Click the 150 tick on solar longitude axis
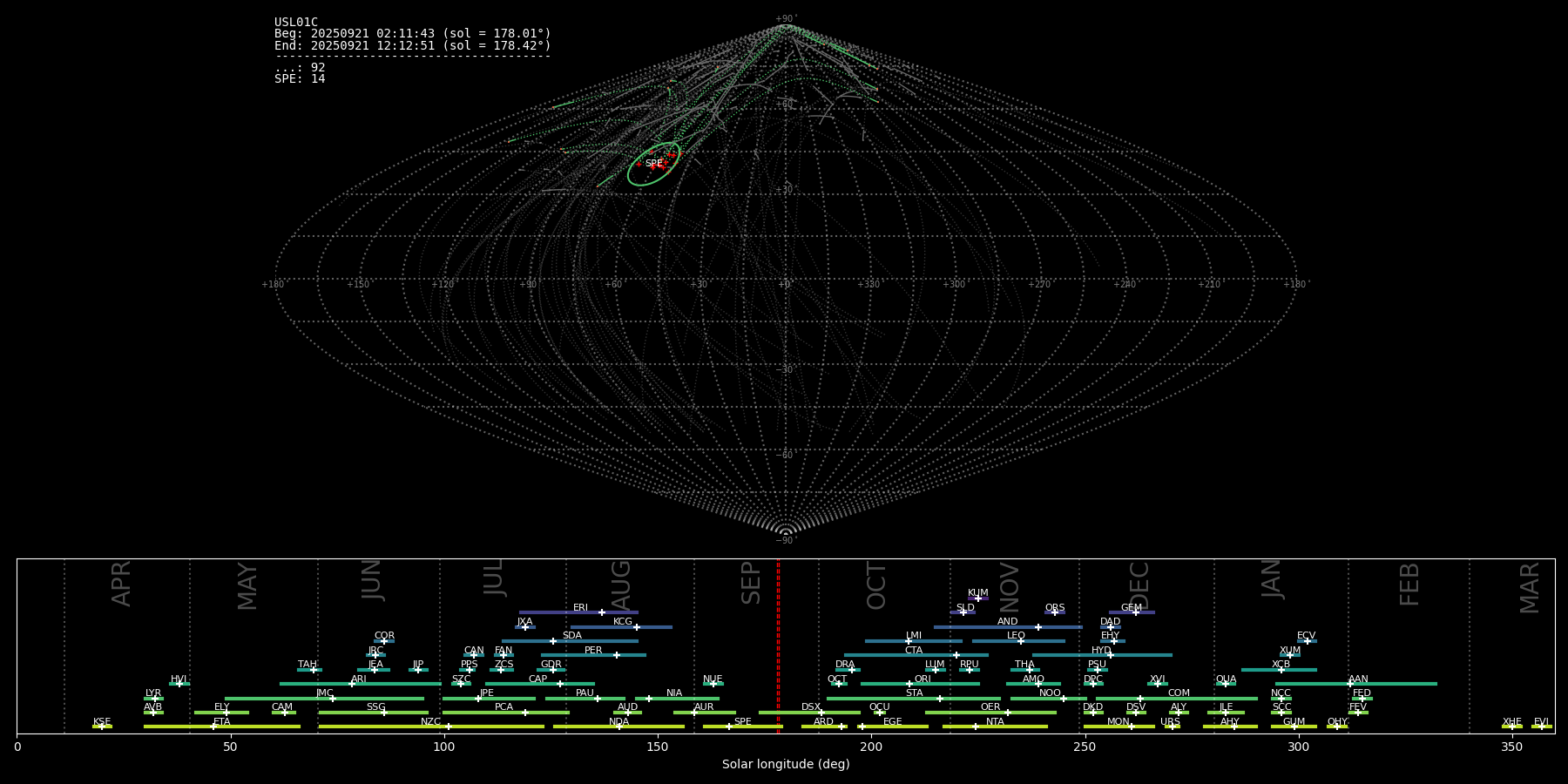This screenshot has width=1568, height=784. click(x=658, y=747)
